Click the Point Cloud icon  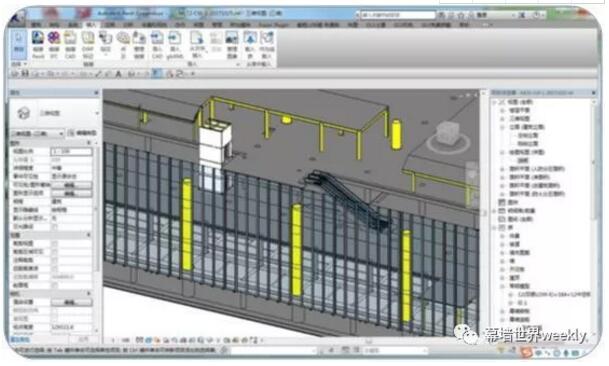pyautogui.click(x=123, y=44)
